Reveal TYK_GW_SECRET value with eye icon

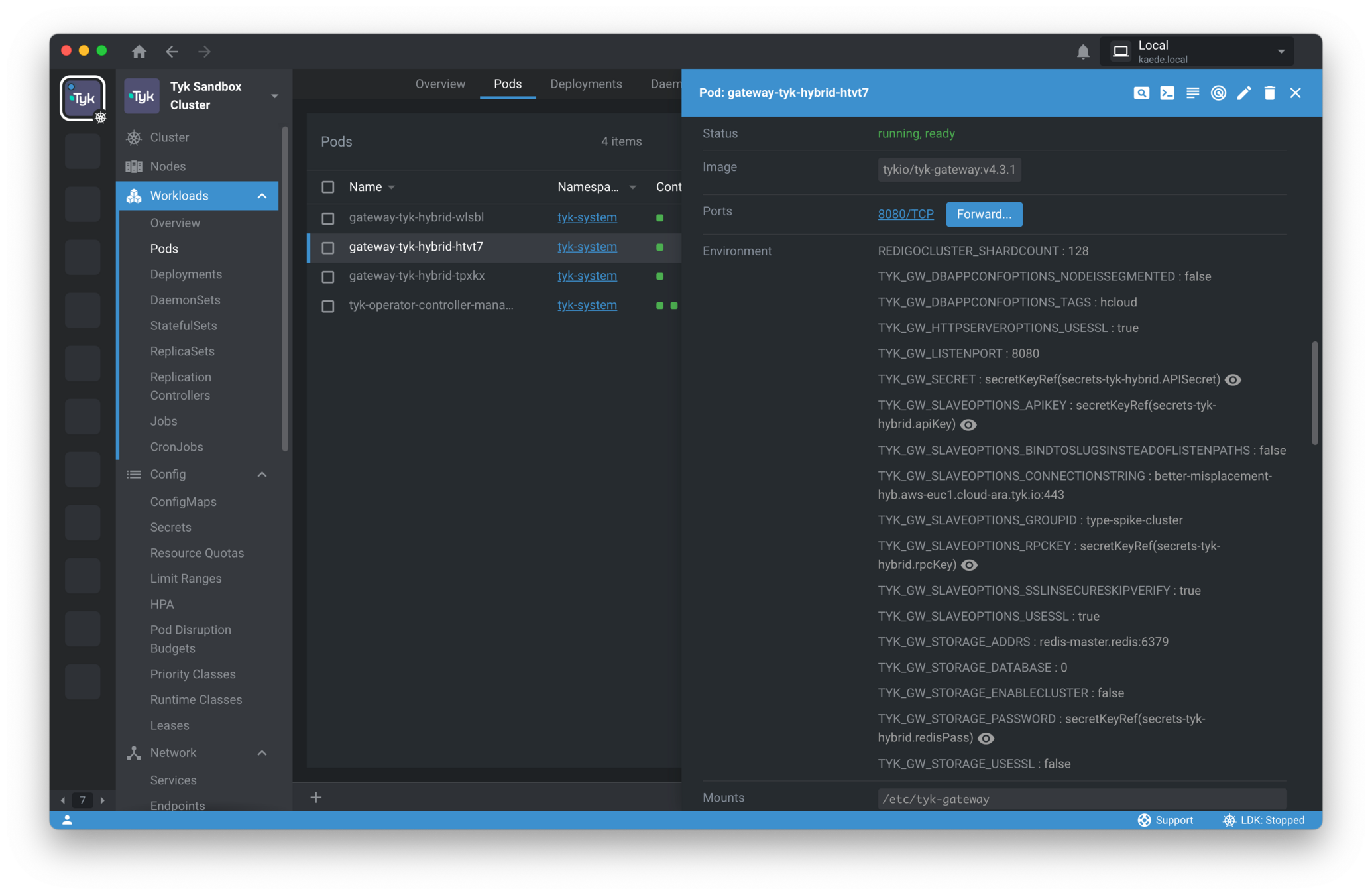1233,380
